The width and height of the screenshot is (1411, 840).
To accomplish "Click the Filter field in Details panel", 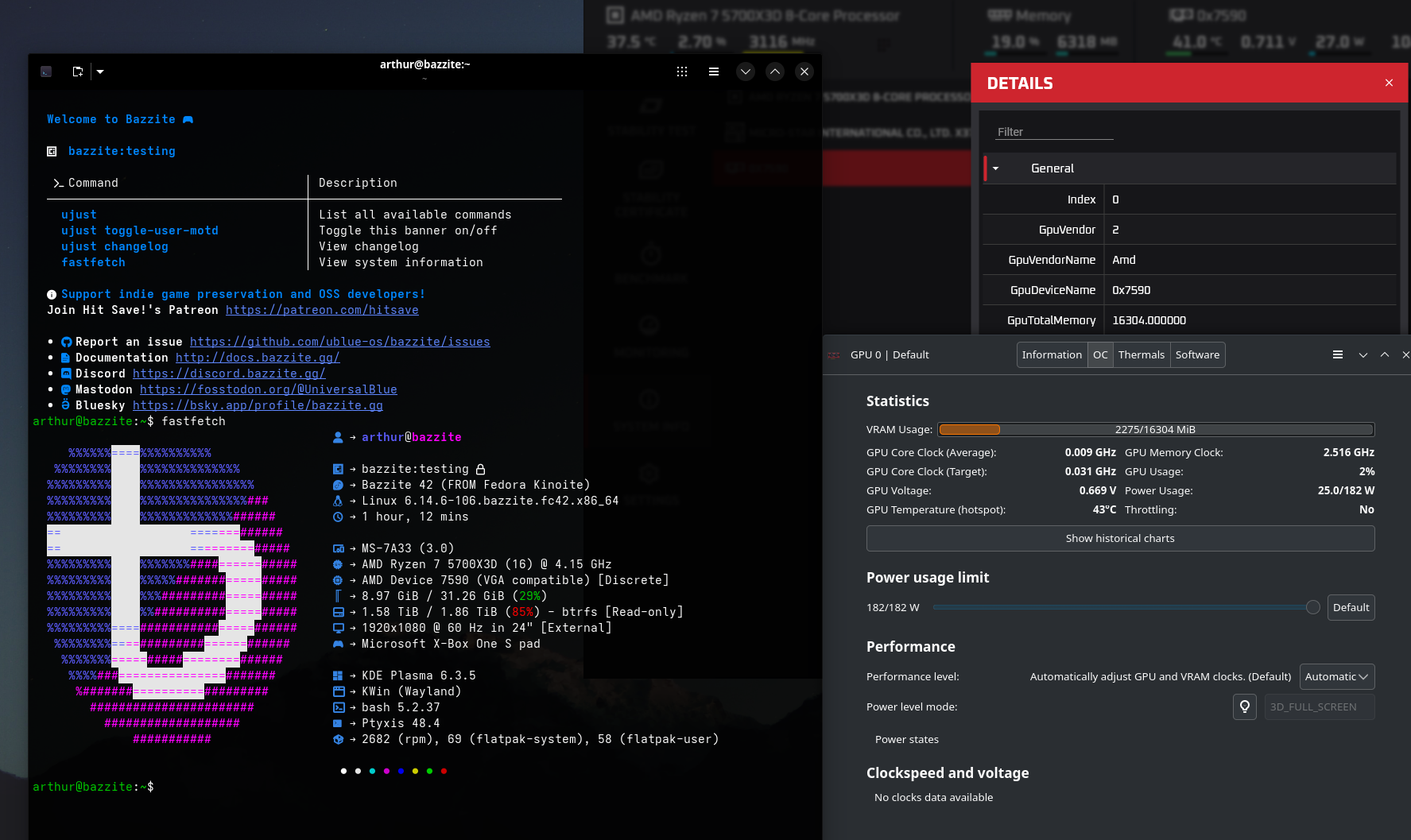I will pyautogui.click(x=1055, y=132).
